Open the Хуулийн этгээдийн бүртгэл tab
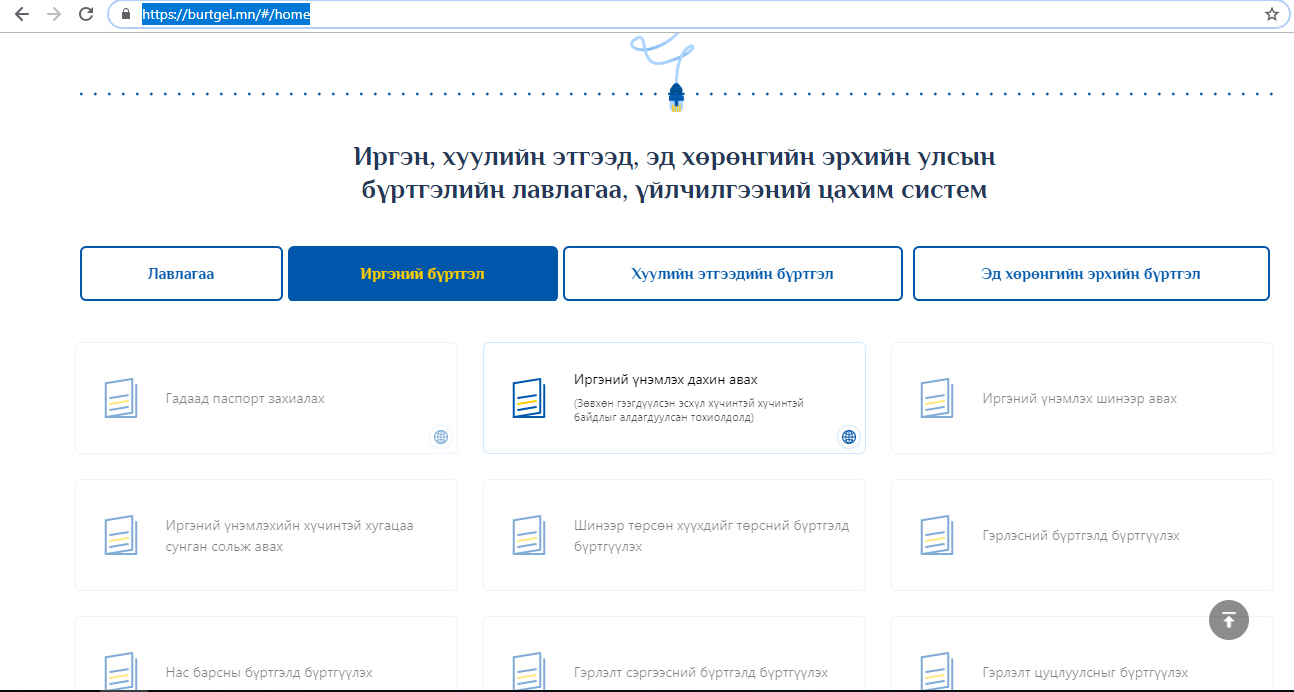The height and width of the screenshot is (692, 1294). click(x=732, y=273)
